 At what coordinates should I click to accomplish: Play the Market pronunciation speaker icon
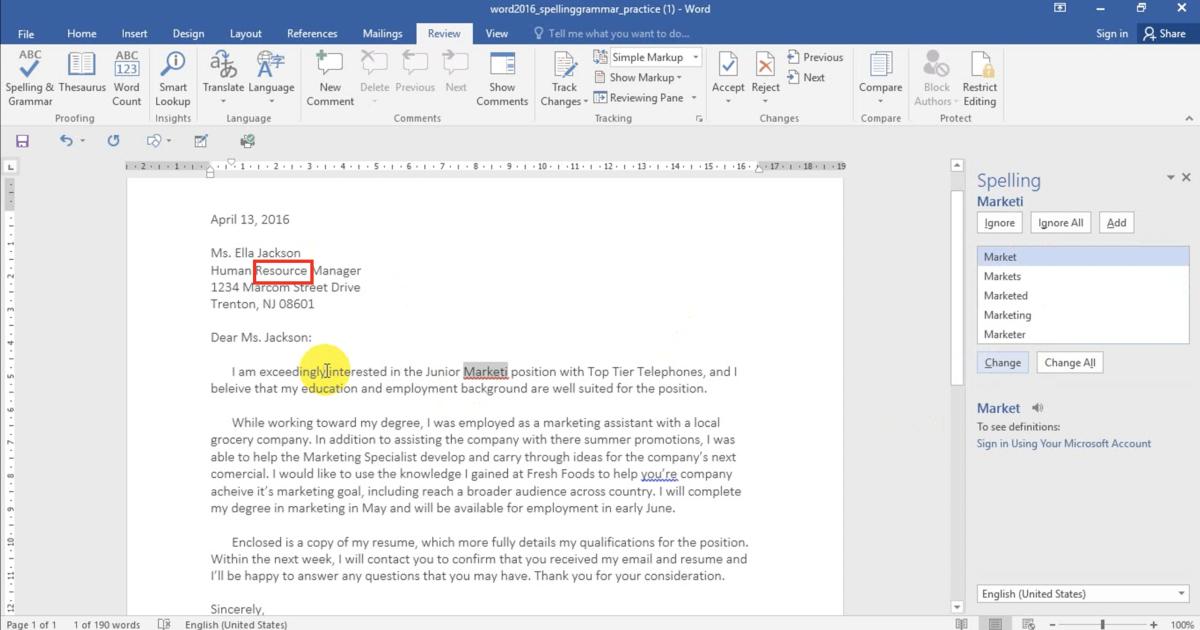tap(1037, 408)
